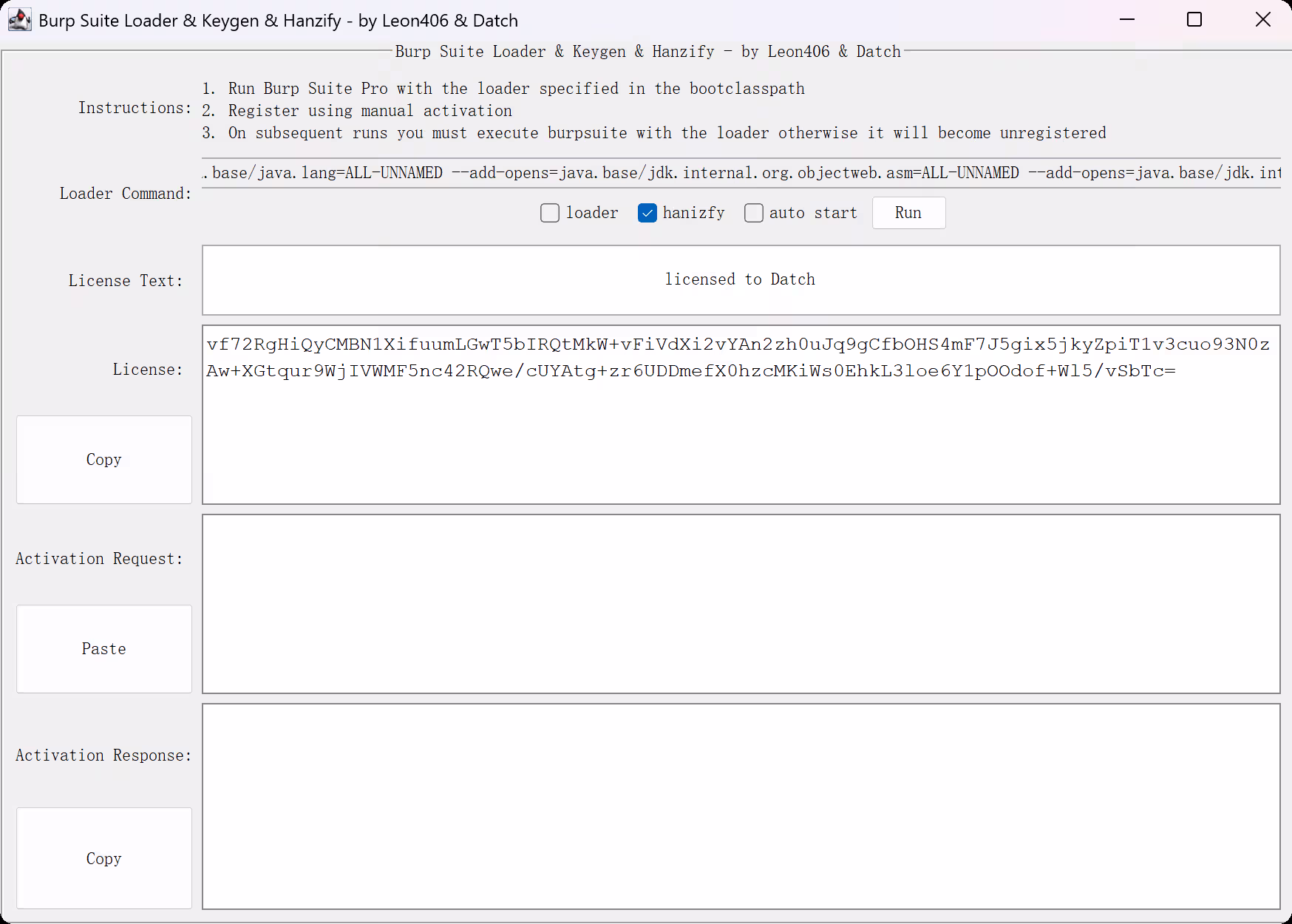Click the "License Text:" label
This screenshot has height=924, width=1292.
click(126, 281)
